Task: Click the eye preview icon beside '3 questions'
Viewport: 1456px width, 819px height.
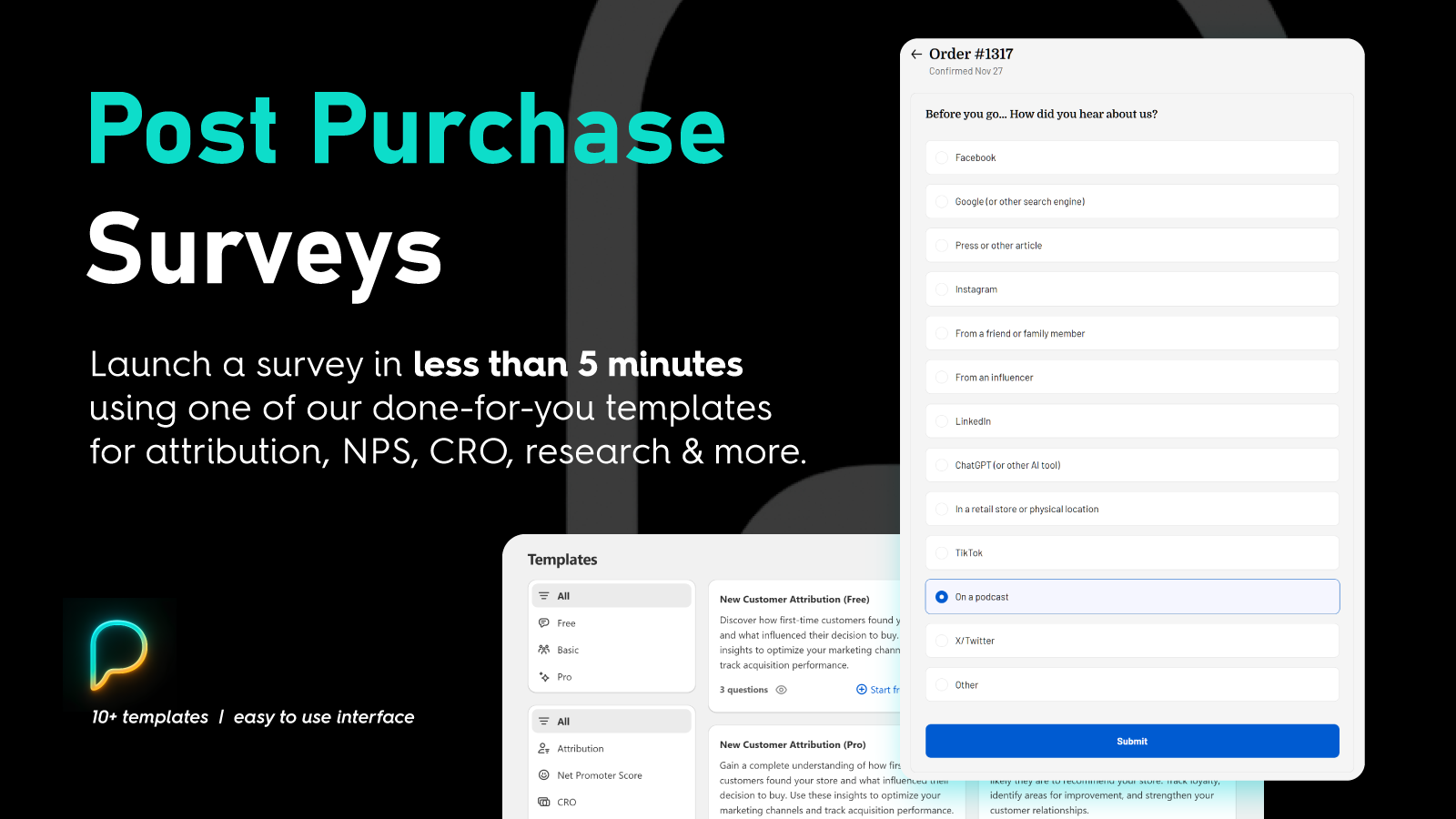Action: click(781, 690)
